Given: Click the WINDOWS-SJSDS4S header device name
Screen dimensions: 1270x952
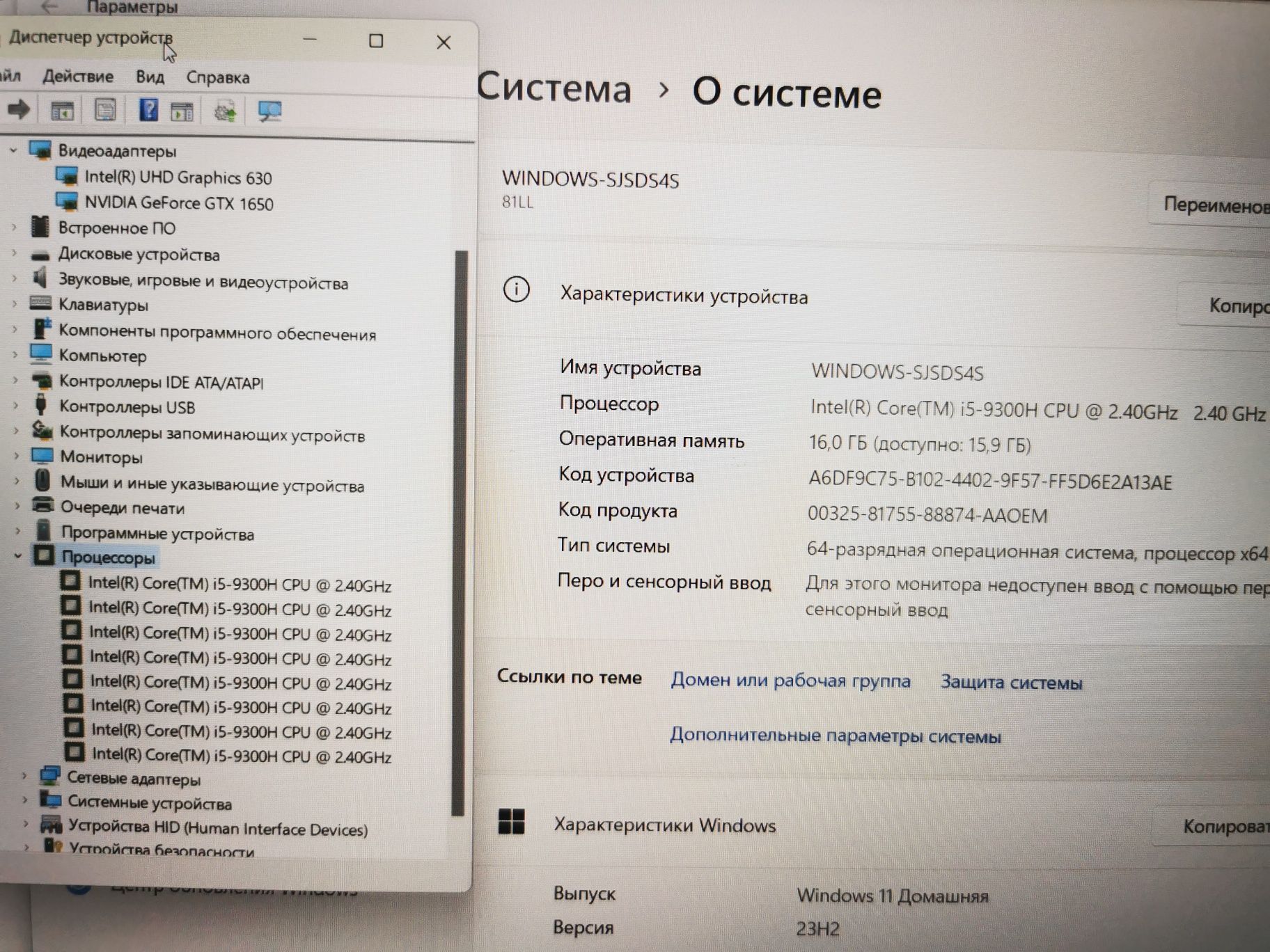Looking at the screenshot, I should pos(590,179).
